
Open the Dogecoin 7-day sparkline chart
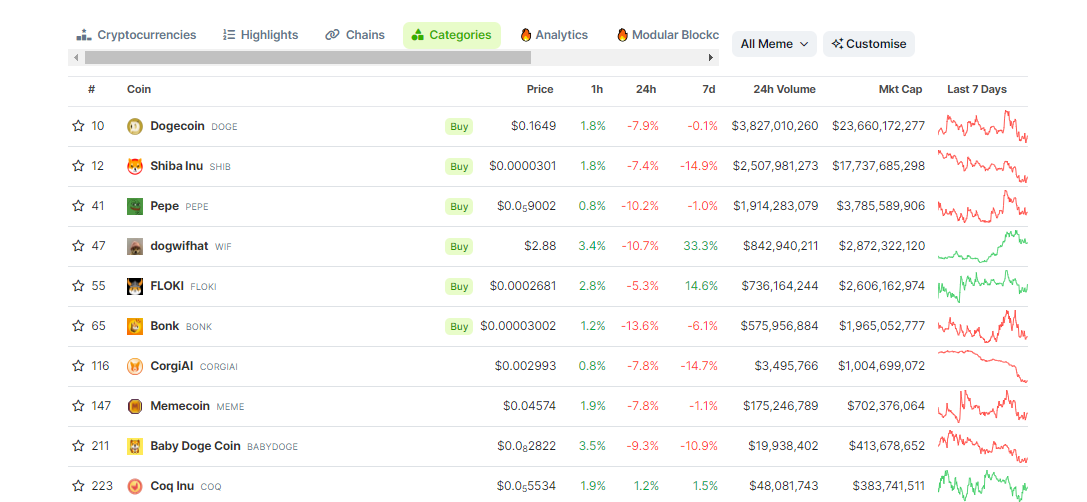coord(982,126)
